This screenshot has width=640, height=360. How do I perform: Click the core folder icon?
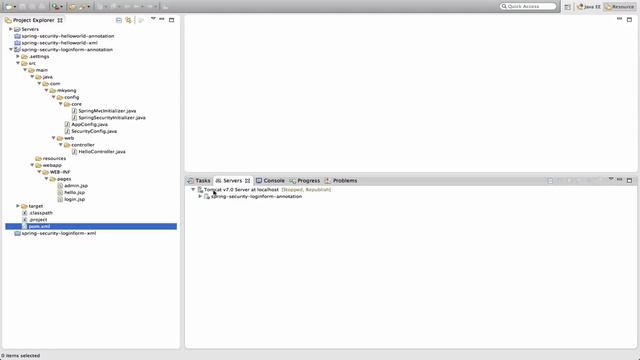point(67,104)
